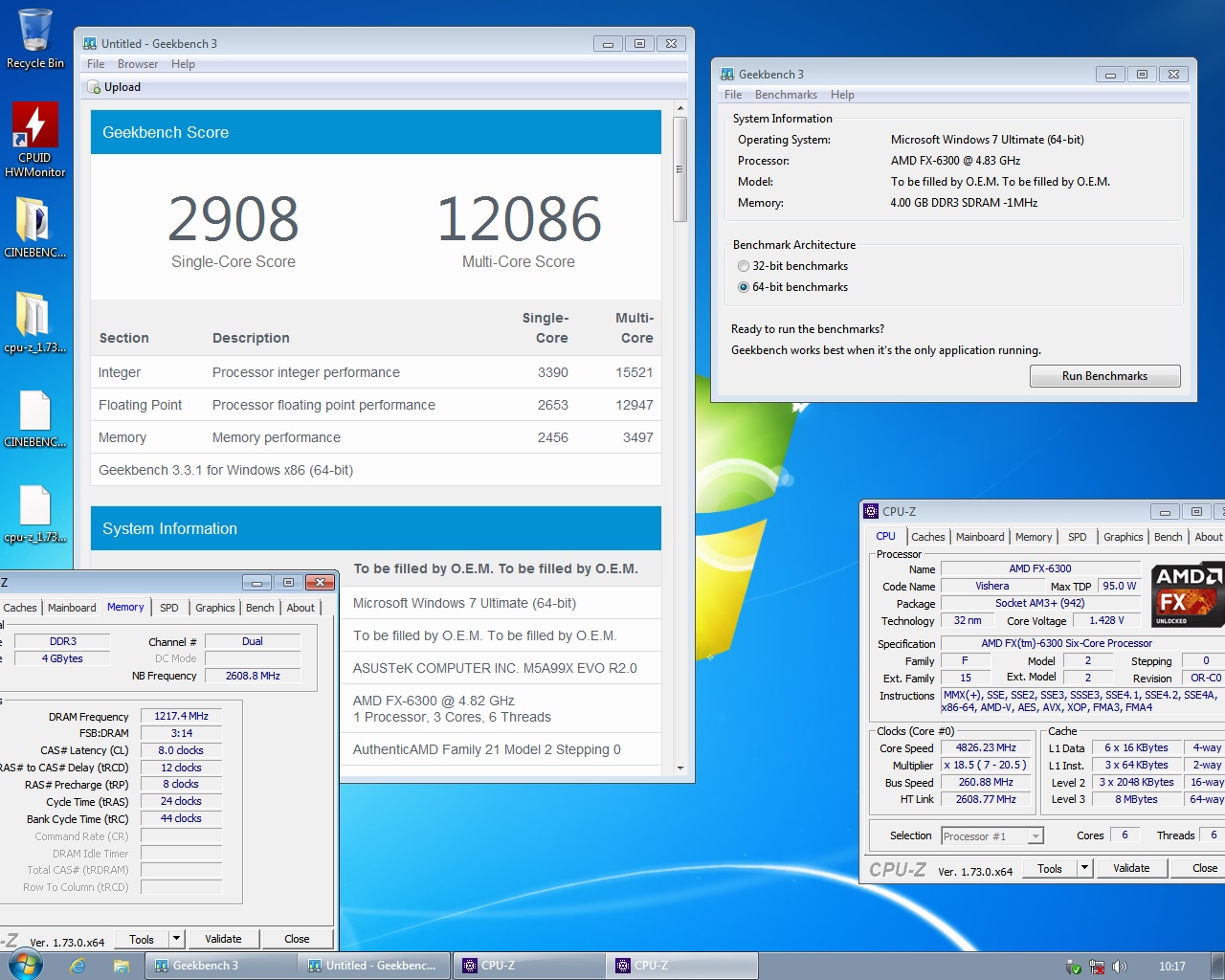The width and height of the screenshot is (1225, 980).
Task: Click Run Benchmarks button
Action: (1104, 376)
